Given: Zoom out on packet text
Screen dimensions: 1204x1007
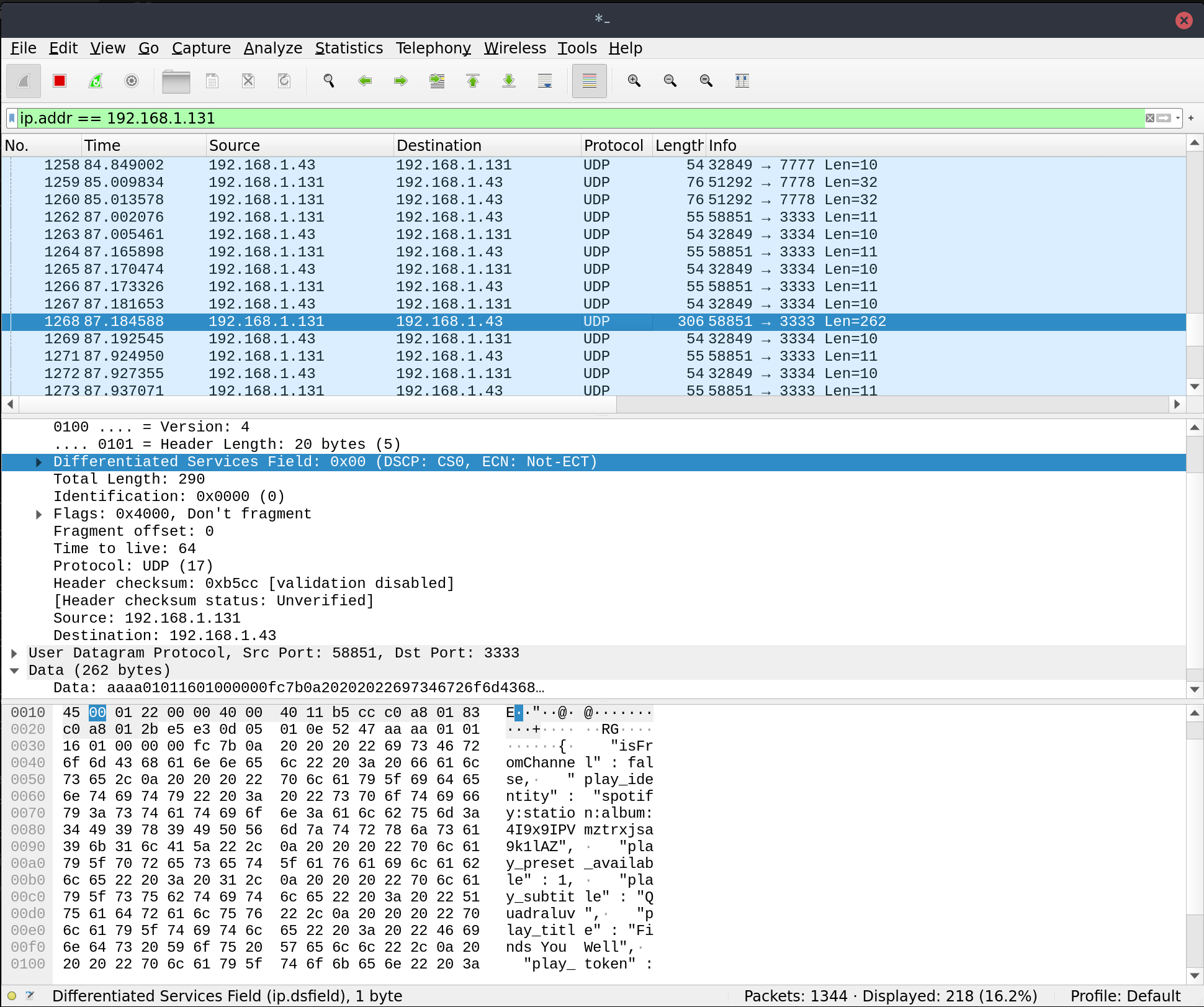Looking at the screenshot, I should (670, 81).
